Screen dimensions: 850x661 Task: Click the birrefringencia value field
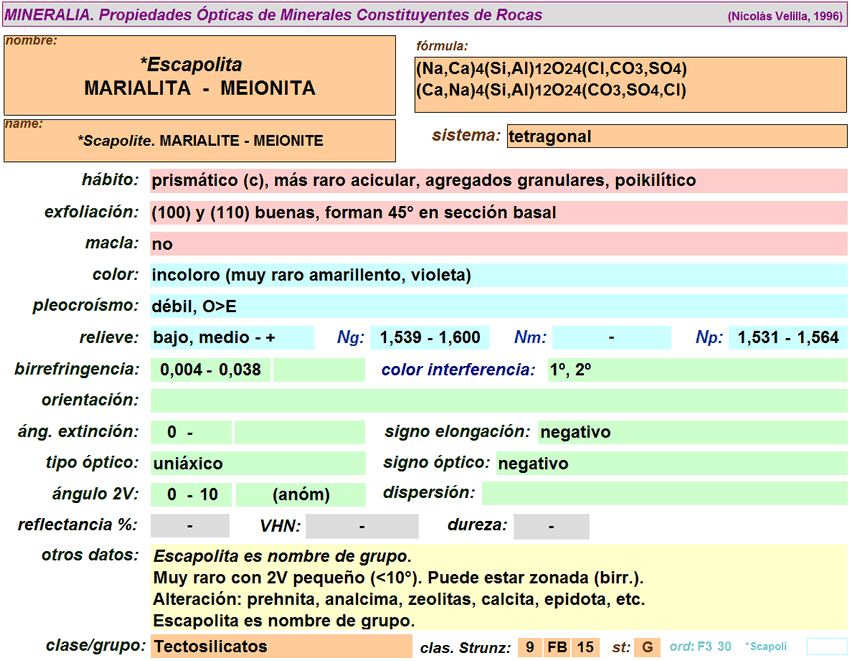click(210, 370)
